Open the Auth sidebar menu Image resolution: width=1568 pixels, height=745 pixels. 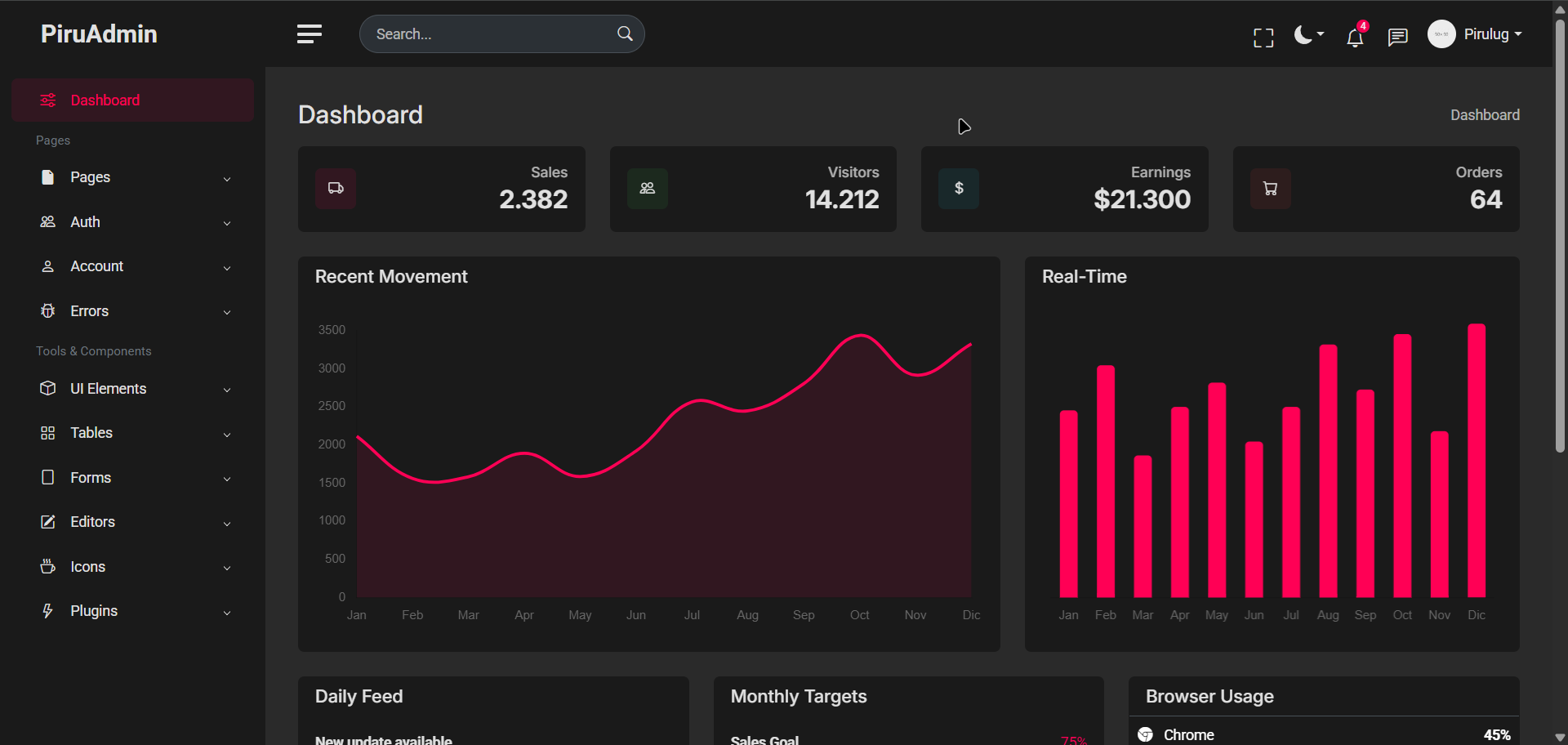coord(132,222)
